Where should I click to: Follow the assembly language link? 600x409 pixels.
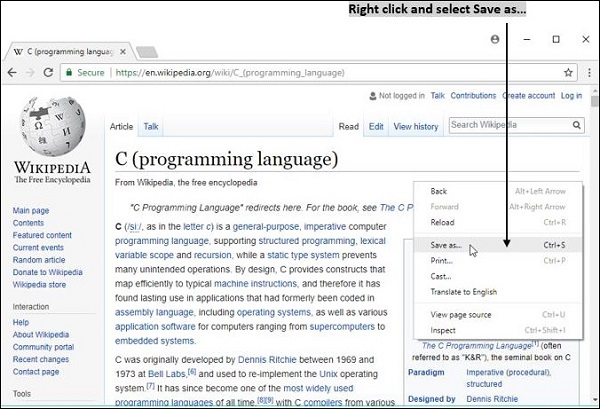click(155, 312)
